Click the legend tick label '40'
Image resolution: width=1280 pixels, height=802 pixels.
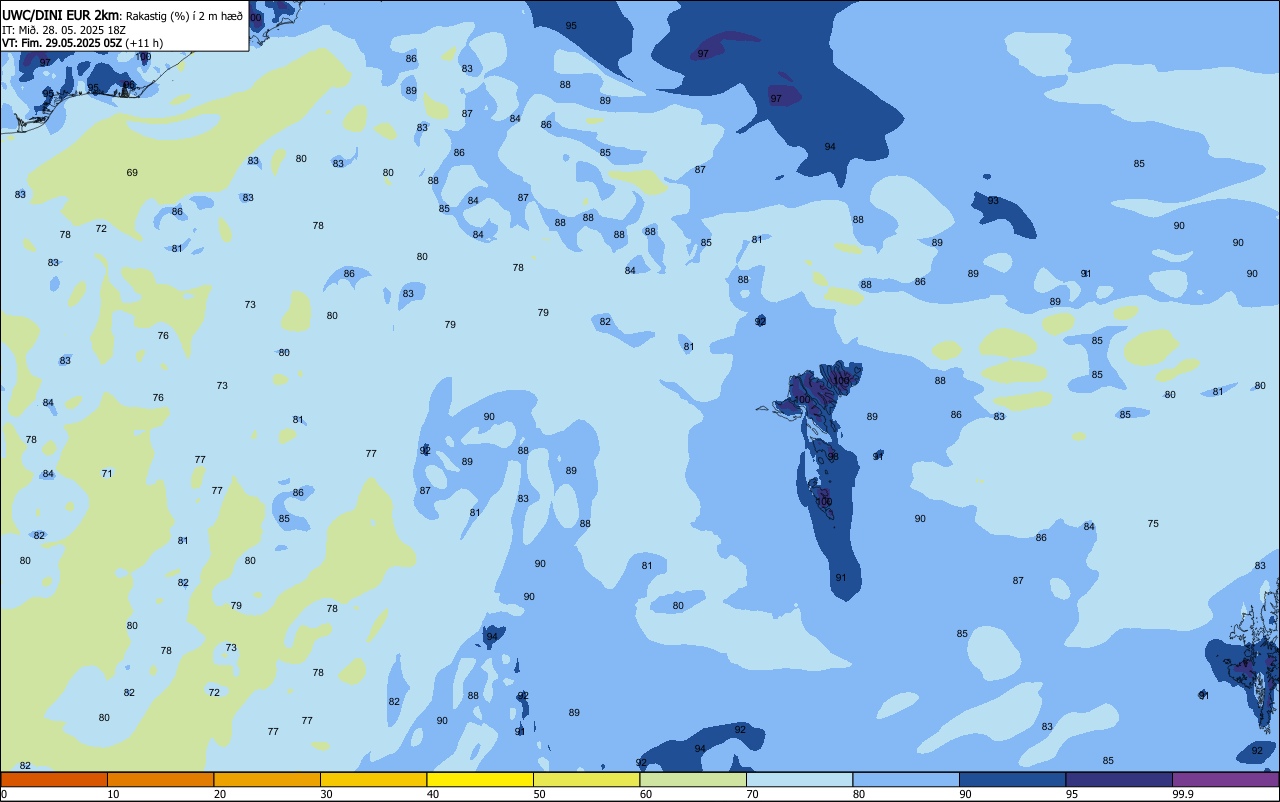[433, 794]
